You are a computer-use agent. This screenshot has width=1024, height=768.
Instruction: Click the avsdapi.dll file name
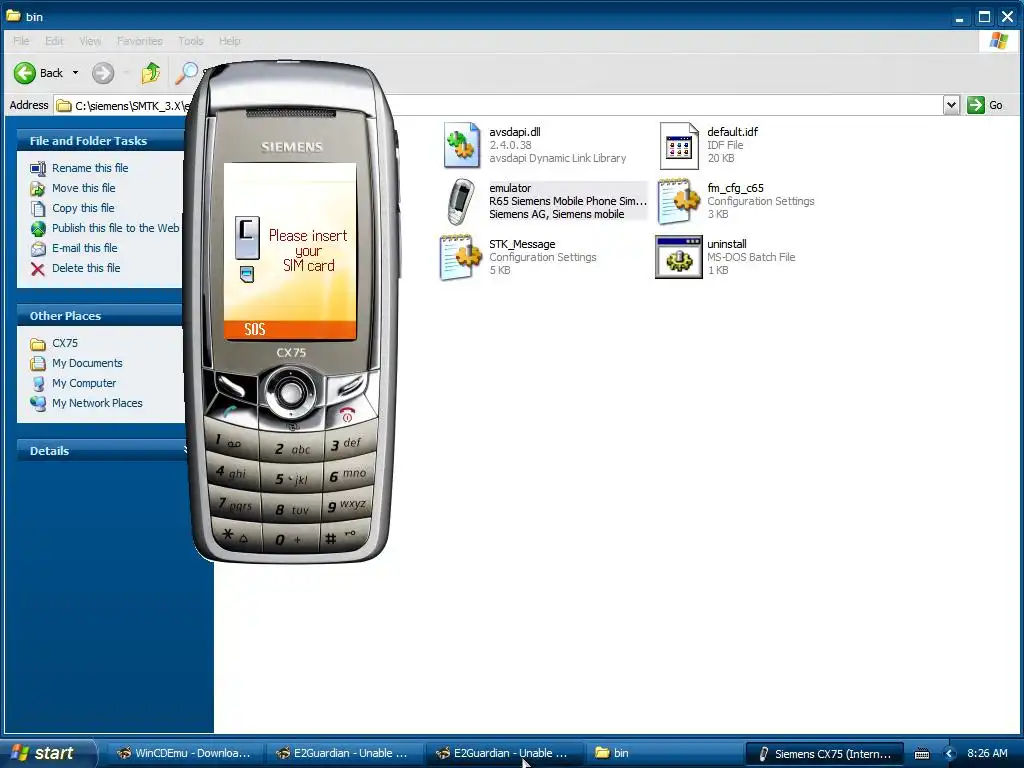coord(515,132)
